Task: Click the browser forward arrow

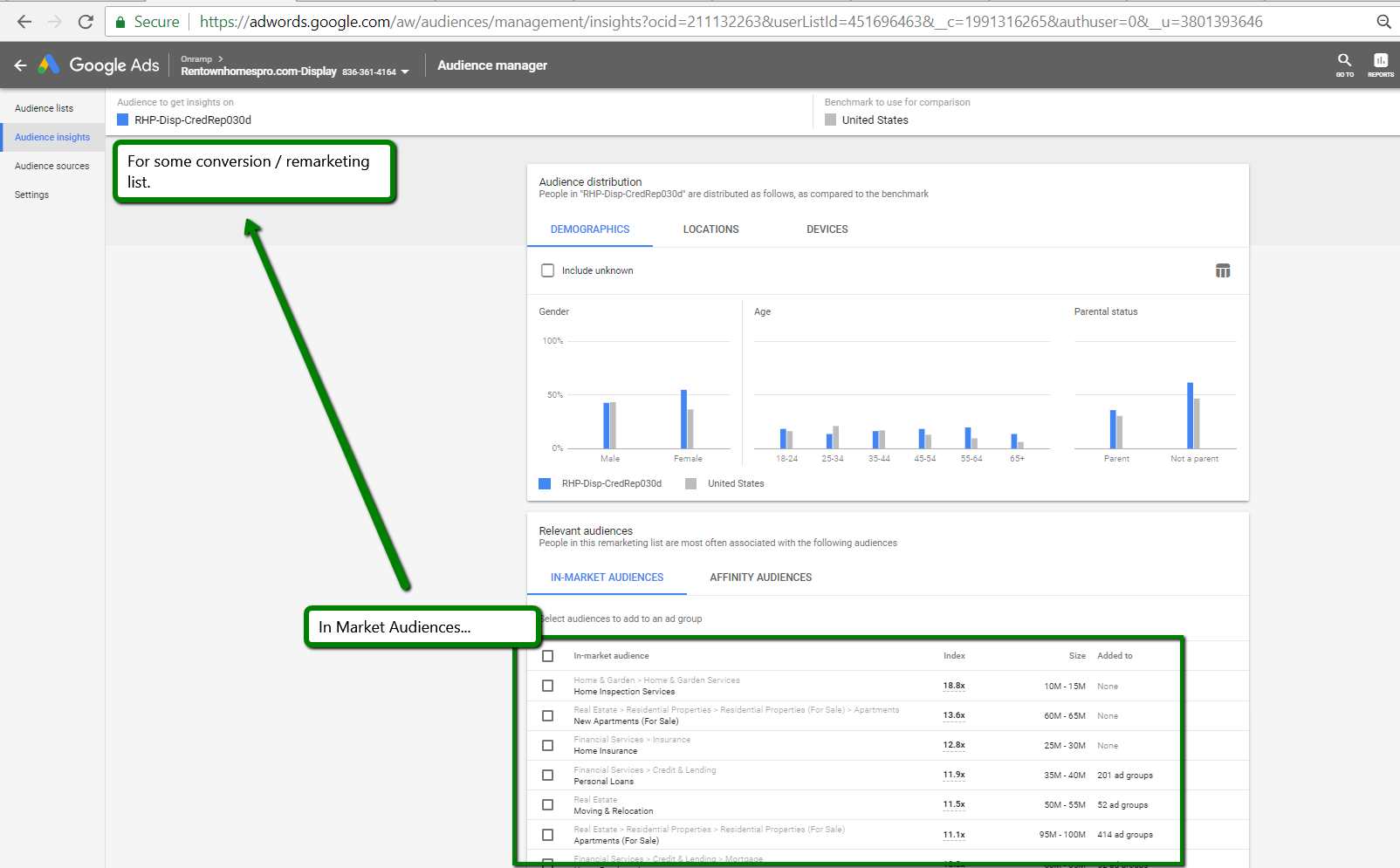Action: click(x=55, y=22)
